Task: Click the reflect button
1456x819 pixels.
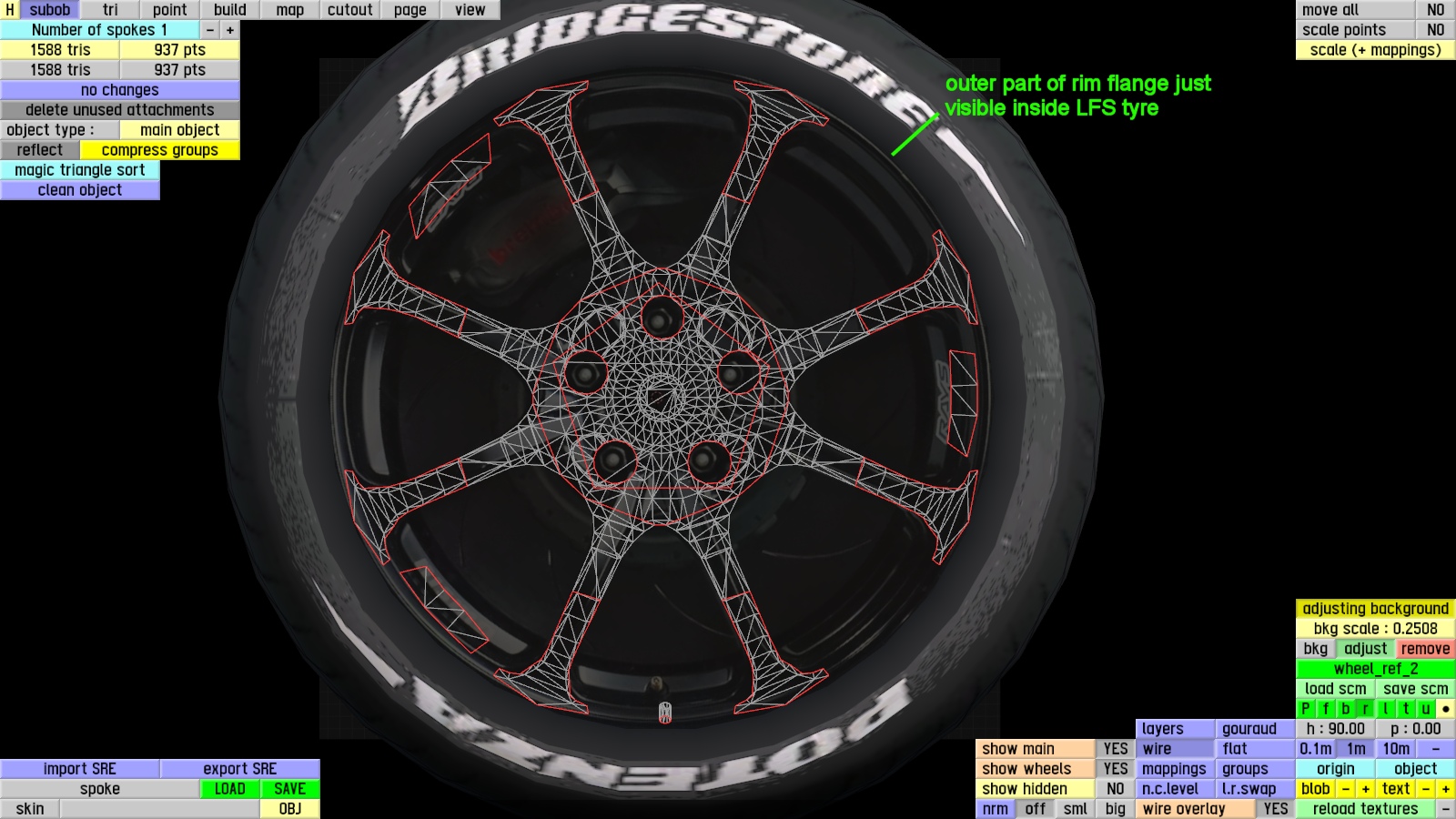Action: [x=40, y=150]
